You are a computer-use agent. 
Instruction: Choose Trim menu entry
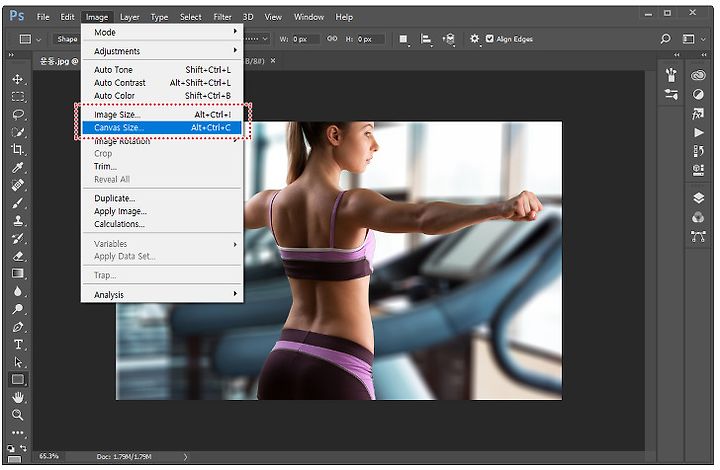[162, 166]
